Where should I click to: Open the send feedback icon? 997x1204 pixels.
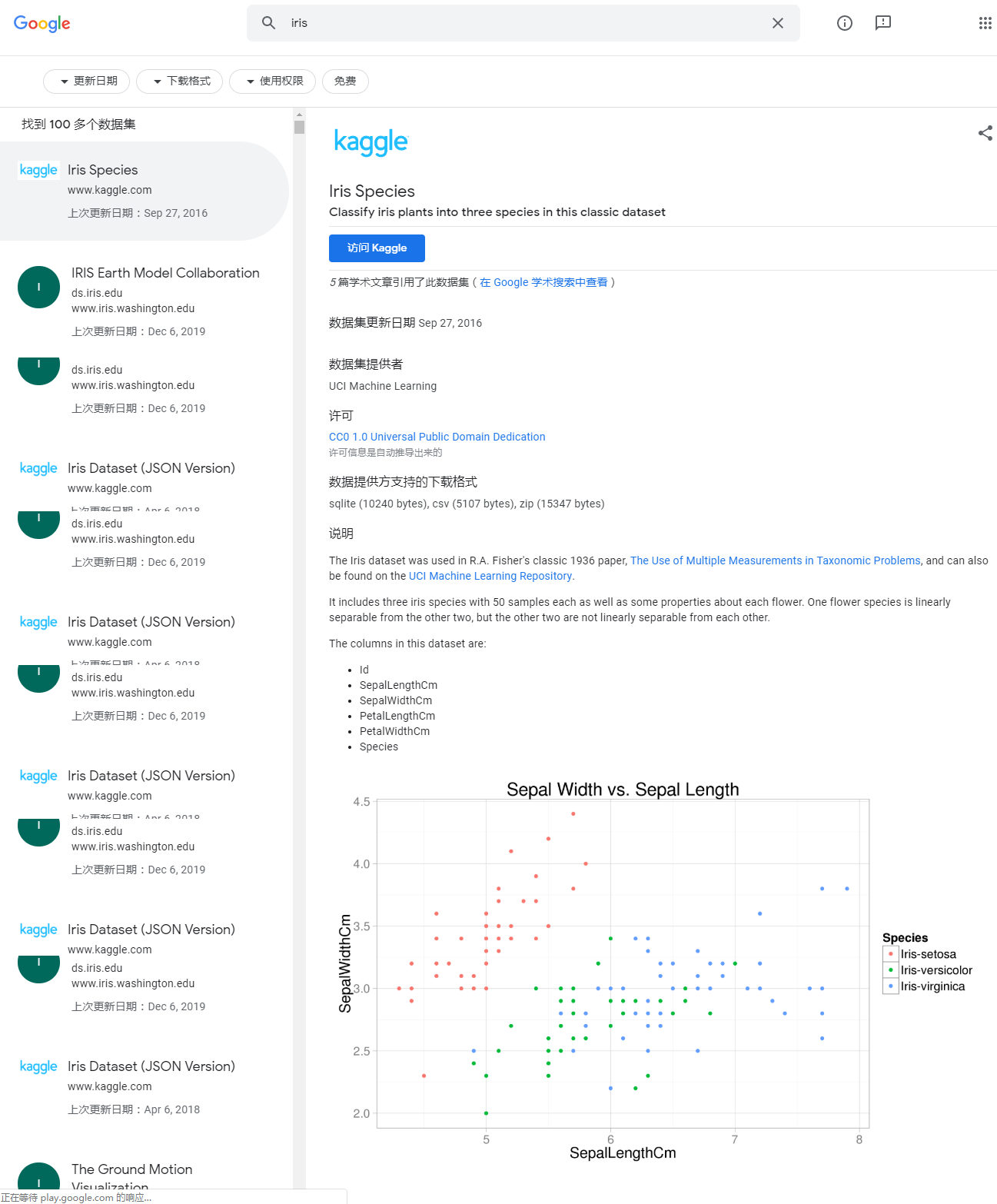coord(883,23)
